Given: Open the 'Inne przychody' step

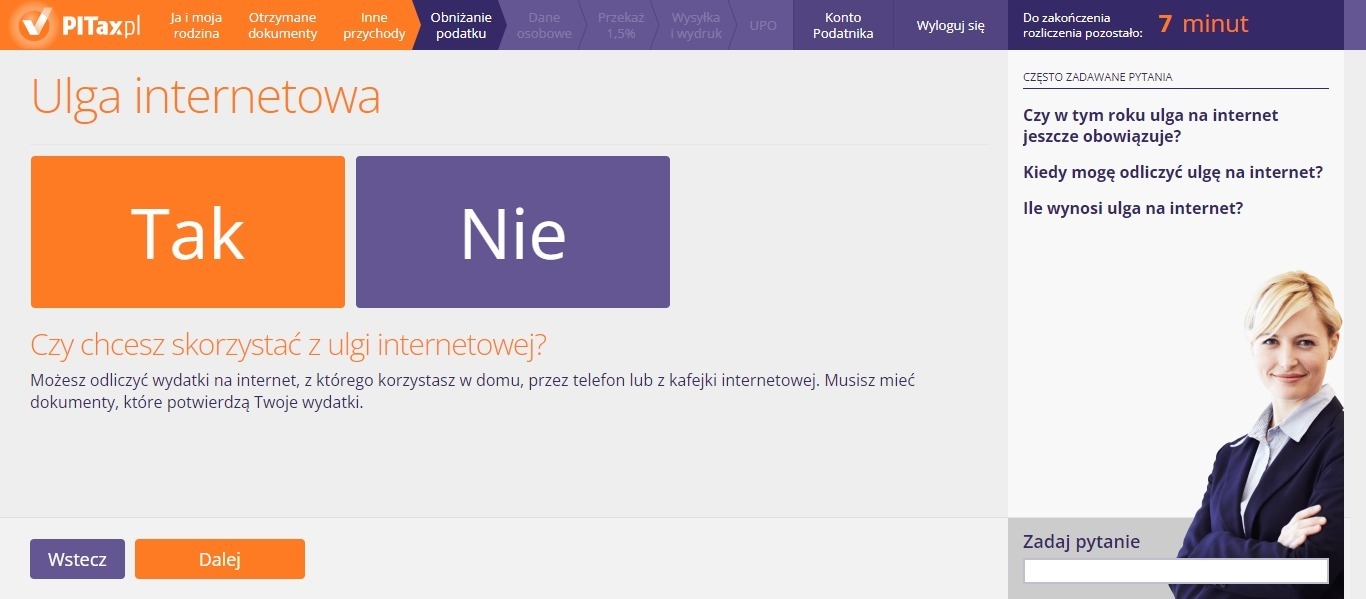Looking at the screenshot, I should (x=374, y=25).
